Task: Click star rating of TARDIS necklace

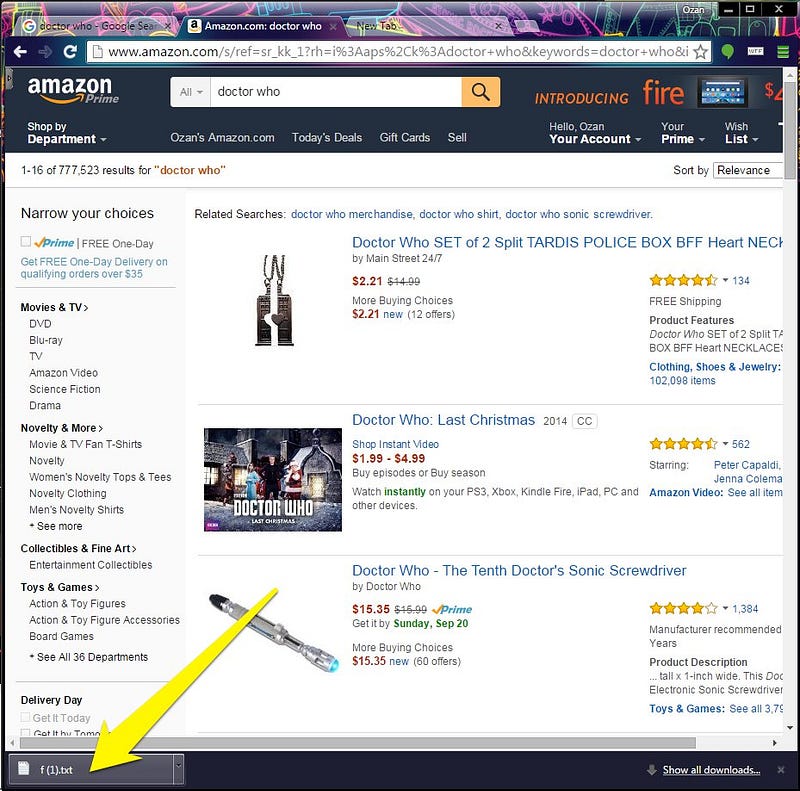Action: [x=683, y=280]
